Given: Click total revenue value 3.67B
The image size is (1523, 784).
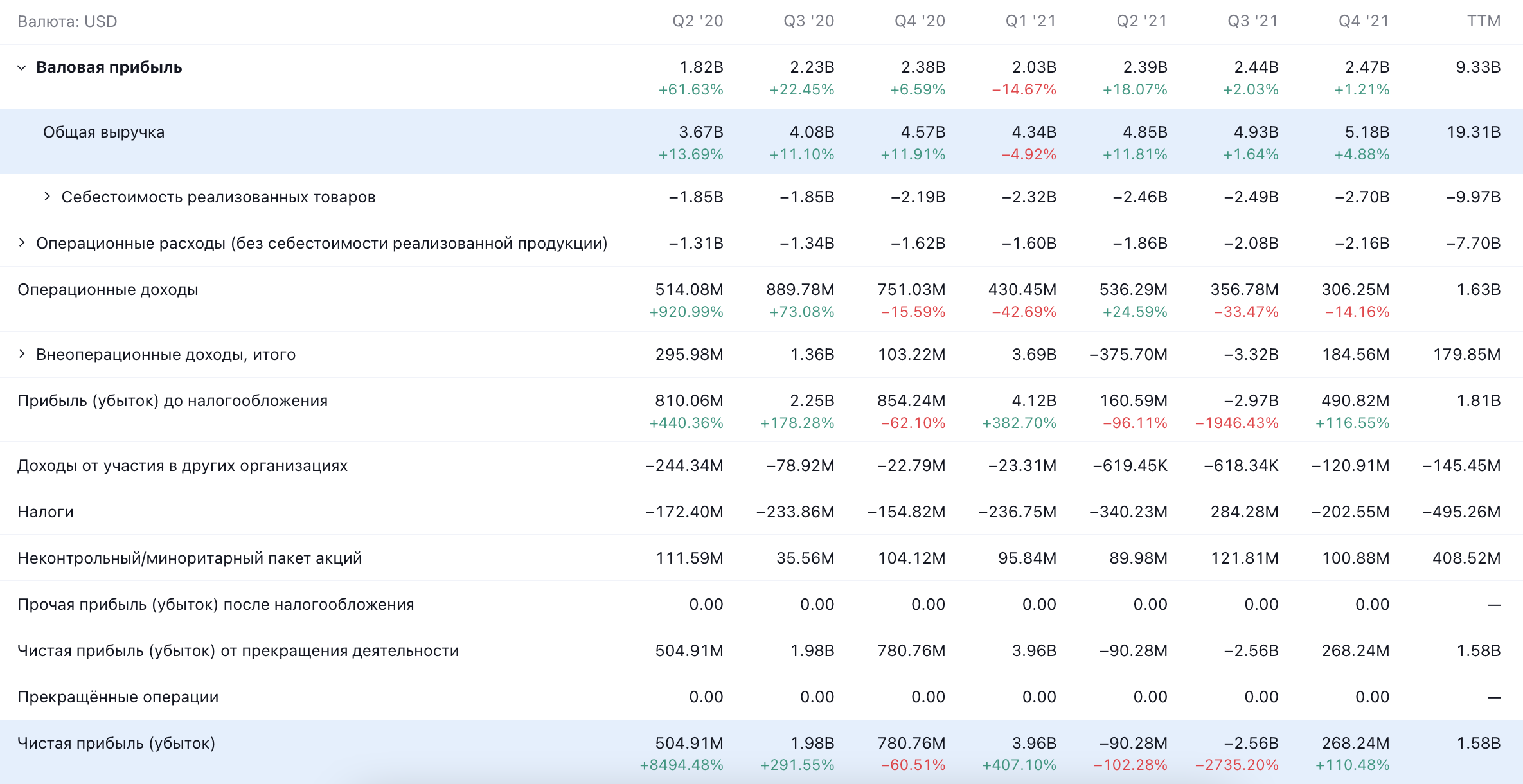Looking at the screenshot, I should pos(702,132).
